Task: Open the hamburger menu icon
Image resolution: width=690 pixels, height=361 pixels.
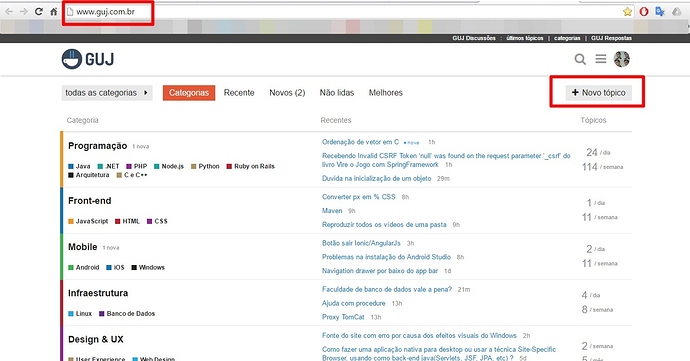Action: [601, 59]
